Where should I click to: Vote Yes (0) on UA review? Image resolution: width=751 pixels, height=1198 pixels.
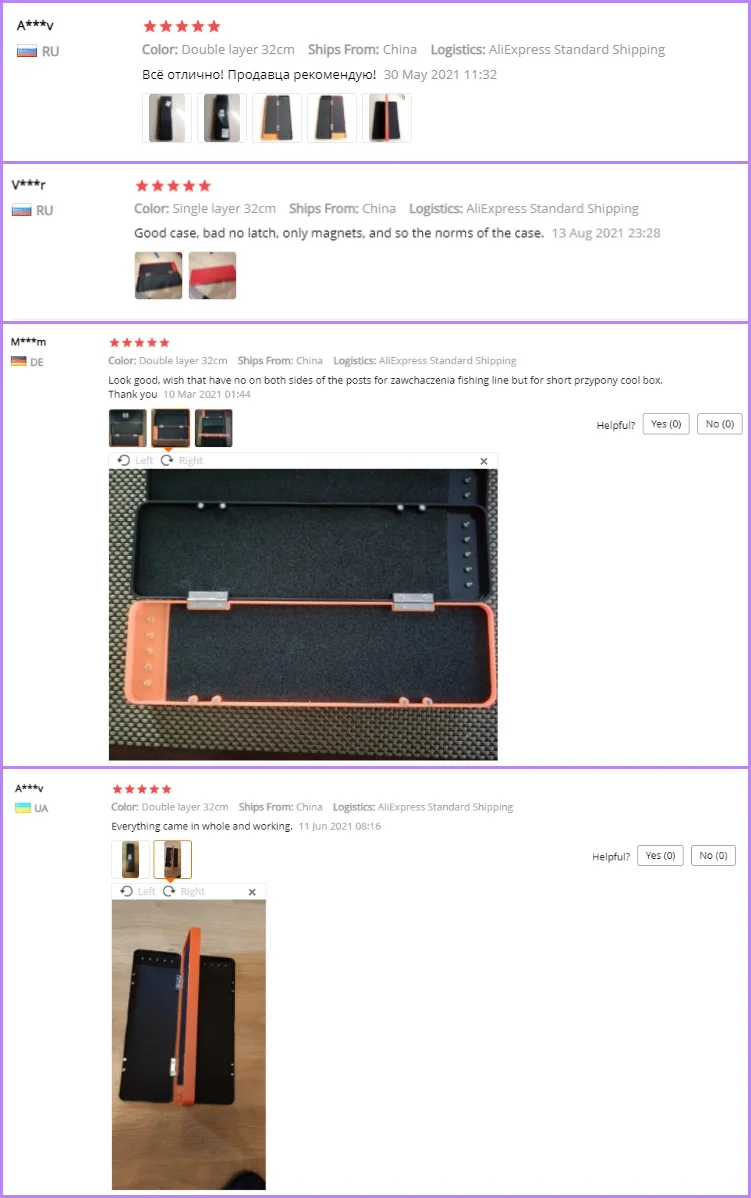pos(660,856)
